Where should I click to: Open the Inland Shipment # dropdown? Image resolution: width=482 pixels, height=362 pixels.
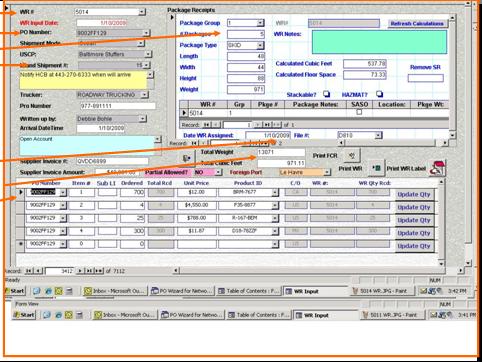coord(147,65)
